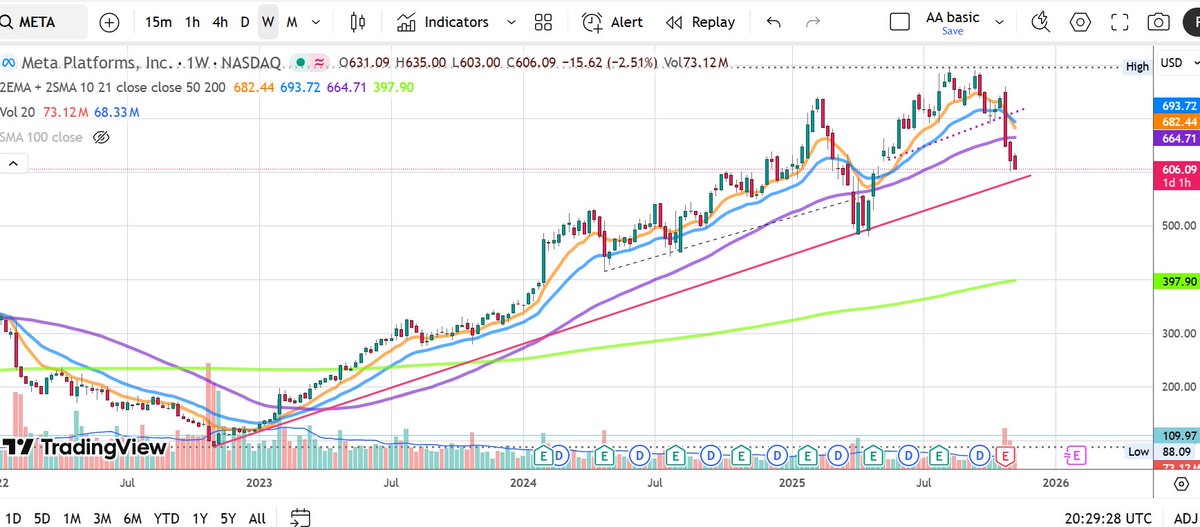Set the 1Y date range
1200x527 pixels.
(200, 517)
